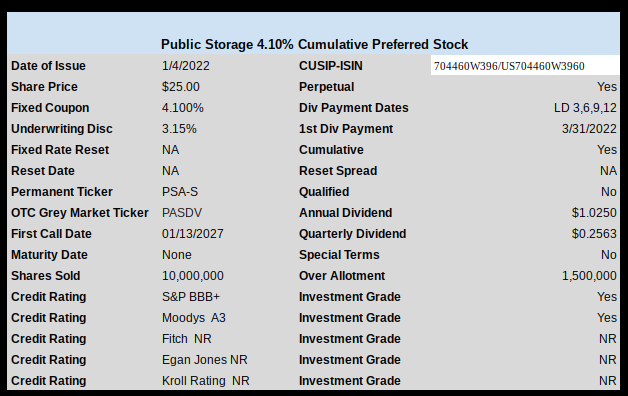
Task: Click the Moodys A3 credit rating
Action: pos(194,318)
